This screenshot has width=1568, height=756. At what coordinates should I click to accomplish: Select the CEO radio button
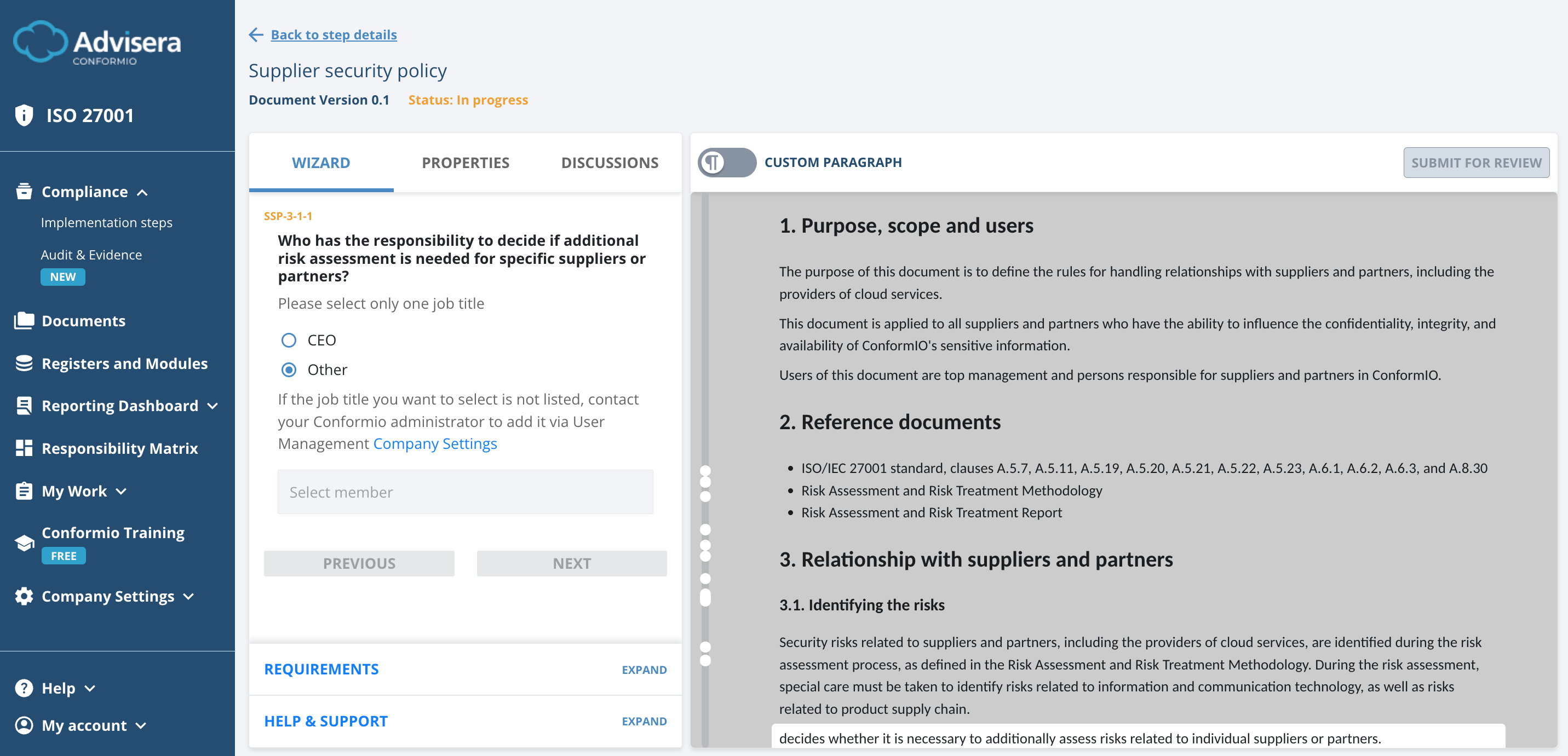(289, 340)
